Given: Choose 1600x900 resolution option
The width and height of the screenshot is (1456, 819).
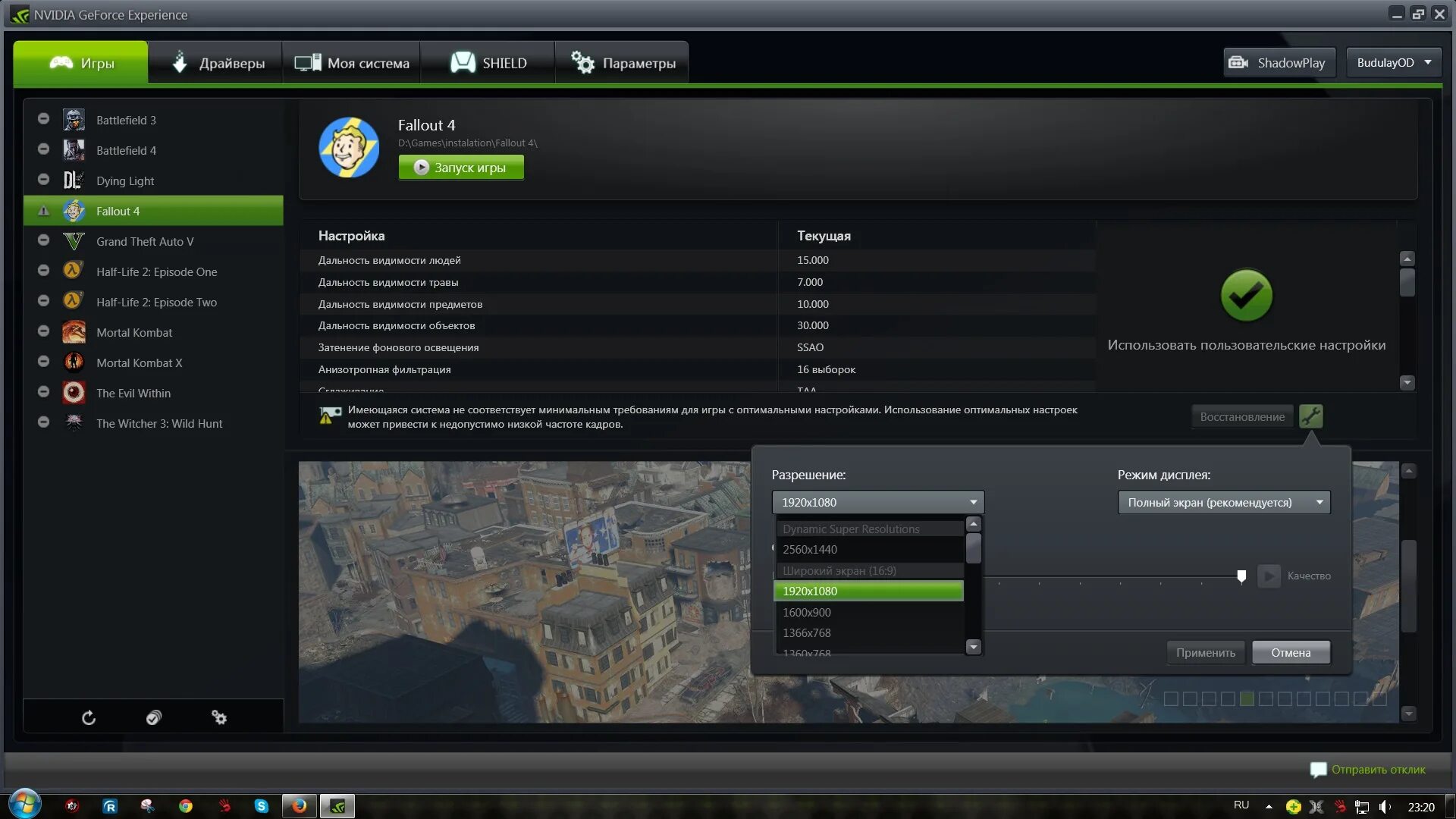Looking at the screenshot, I should [869, 612].
